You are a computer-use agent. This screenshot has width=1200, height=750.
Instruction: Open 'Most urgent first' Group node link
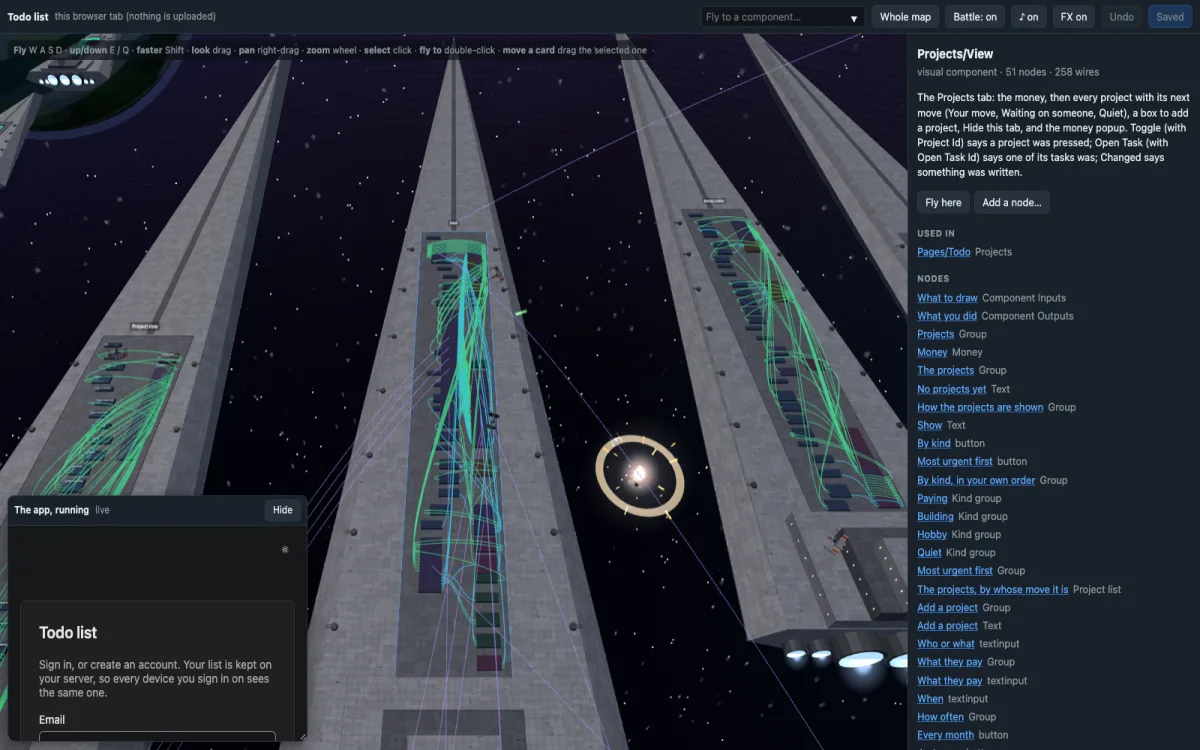(x=955, y=571)
